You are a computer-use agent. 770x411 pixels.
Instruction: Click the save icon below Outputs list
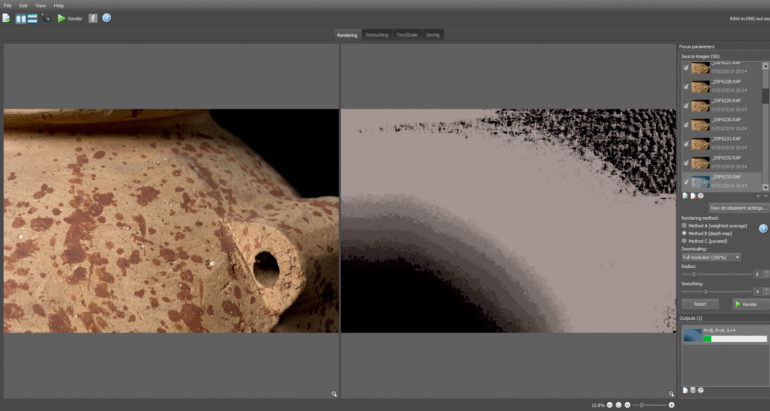693,390
